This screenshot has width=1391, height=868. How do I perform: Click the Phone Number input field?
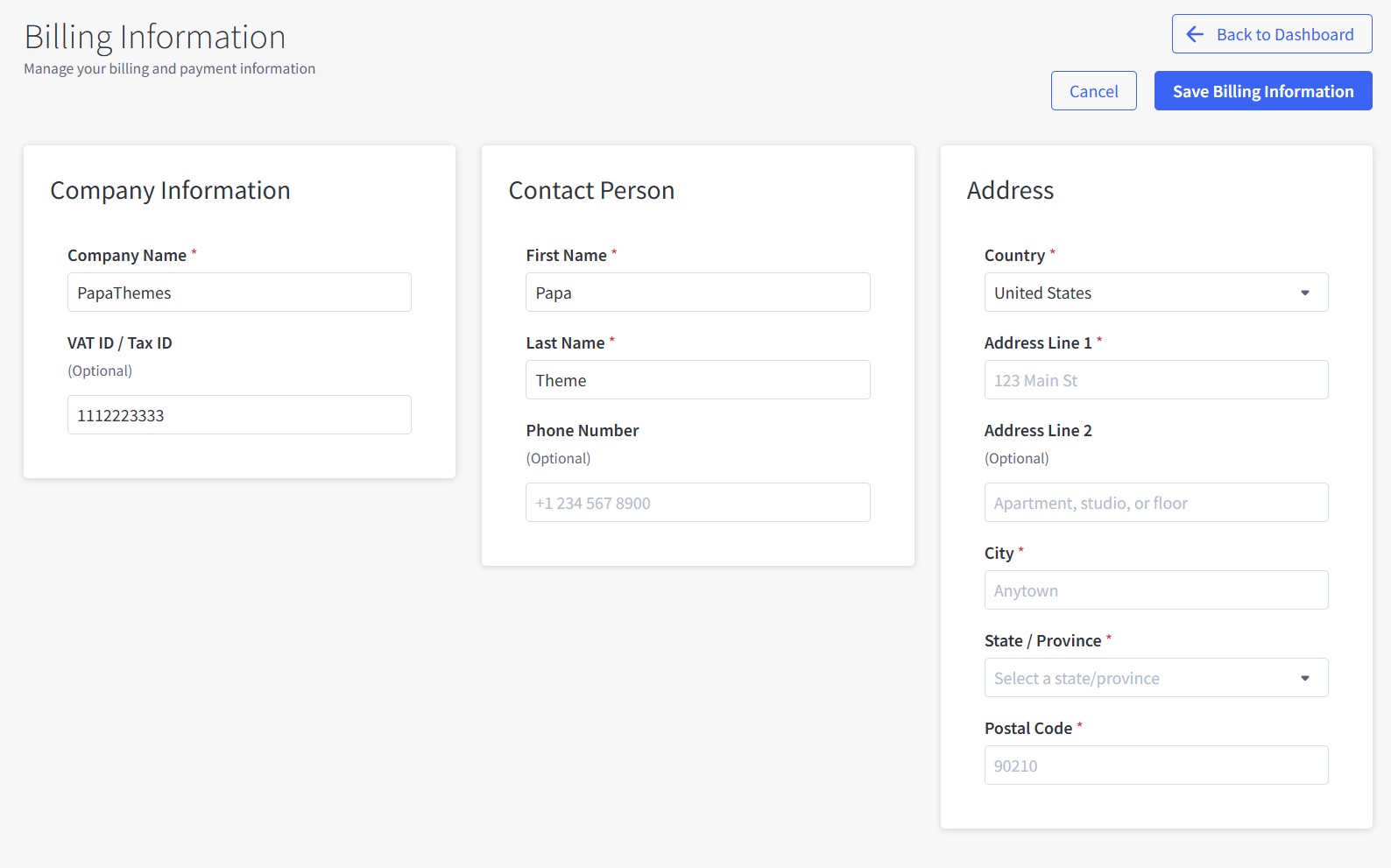[698, 503]
